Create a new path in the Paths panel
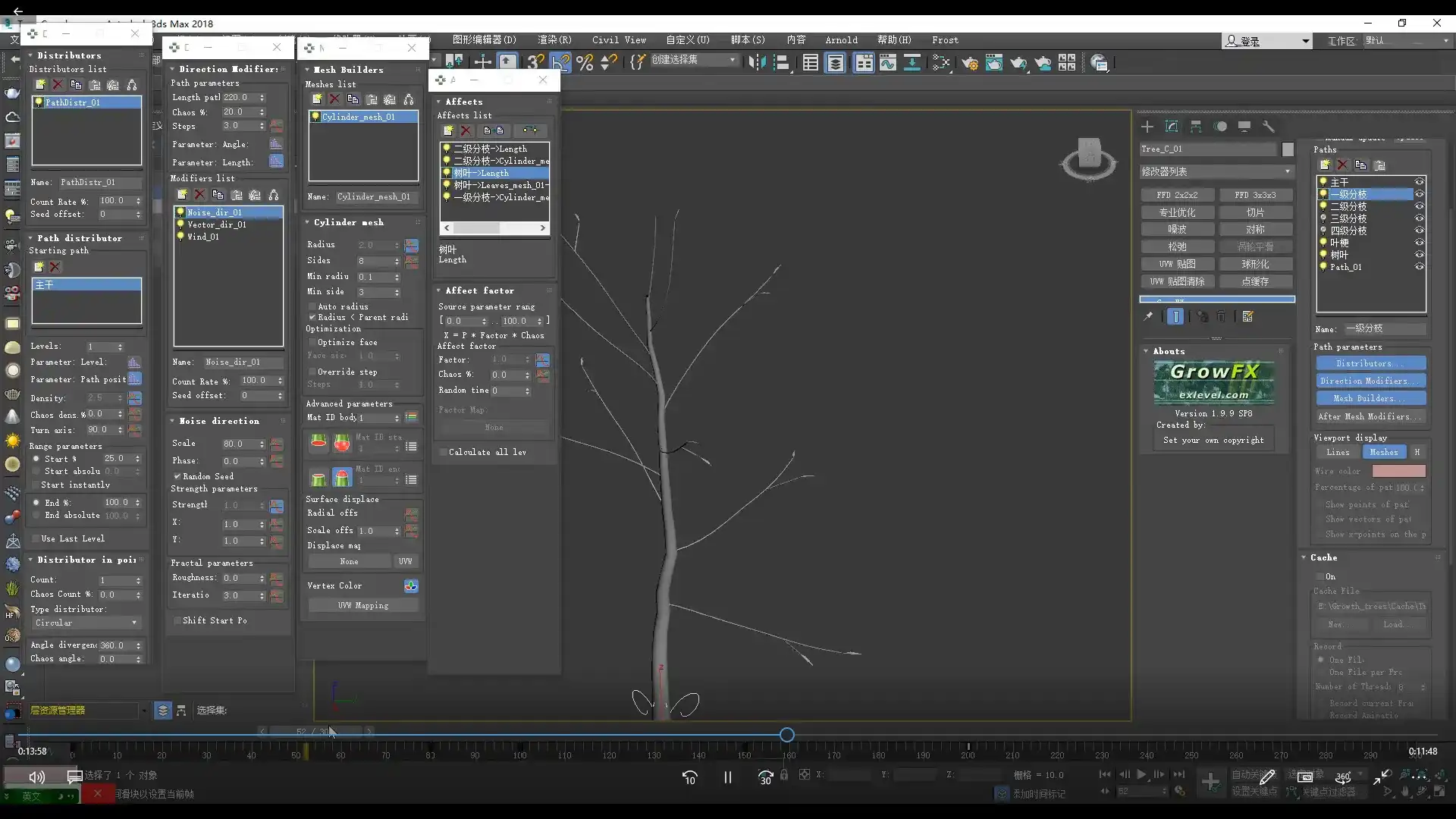Screen dimensions: 1456x819 coord(1327,165)
